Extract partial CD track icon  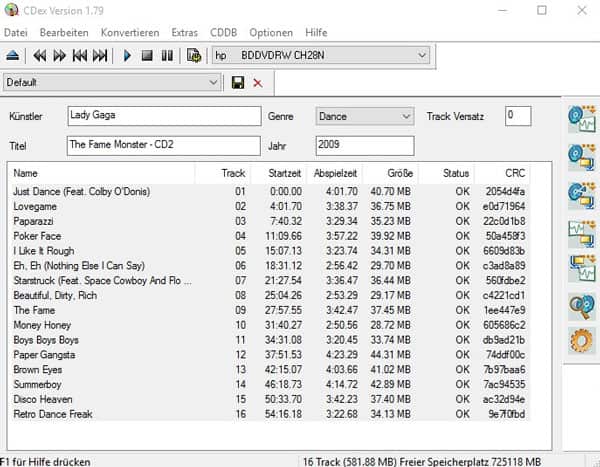pyautogui.click(x=582, y=195)
